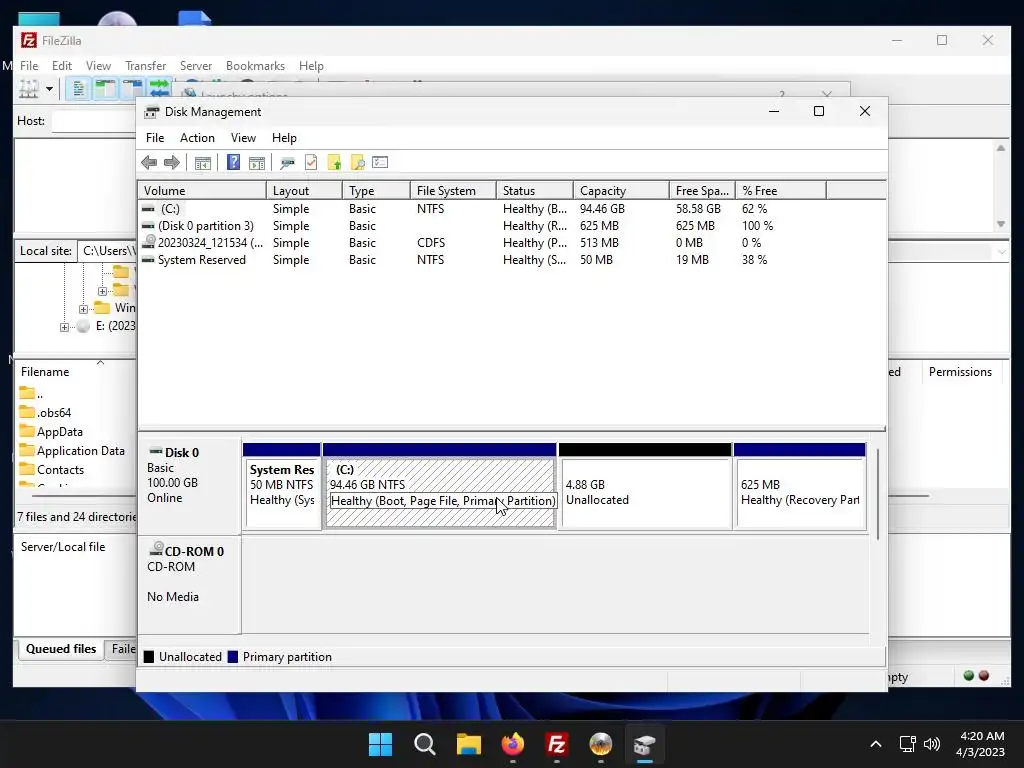Viewport: 1024px width, 768px height.
Task: Switch to Queued files tab
Action: [x=61, y=649]
